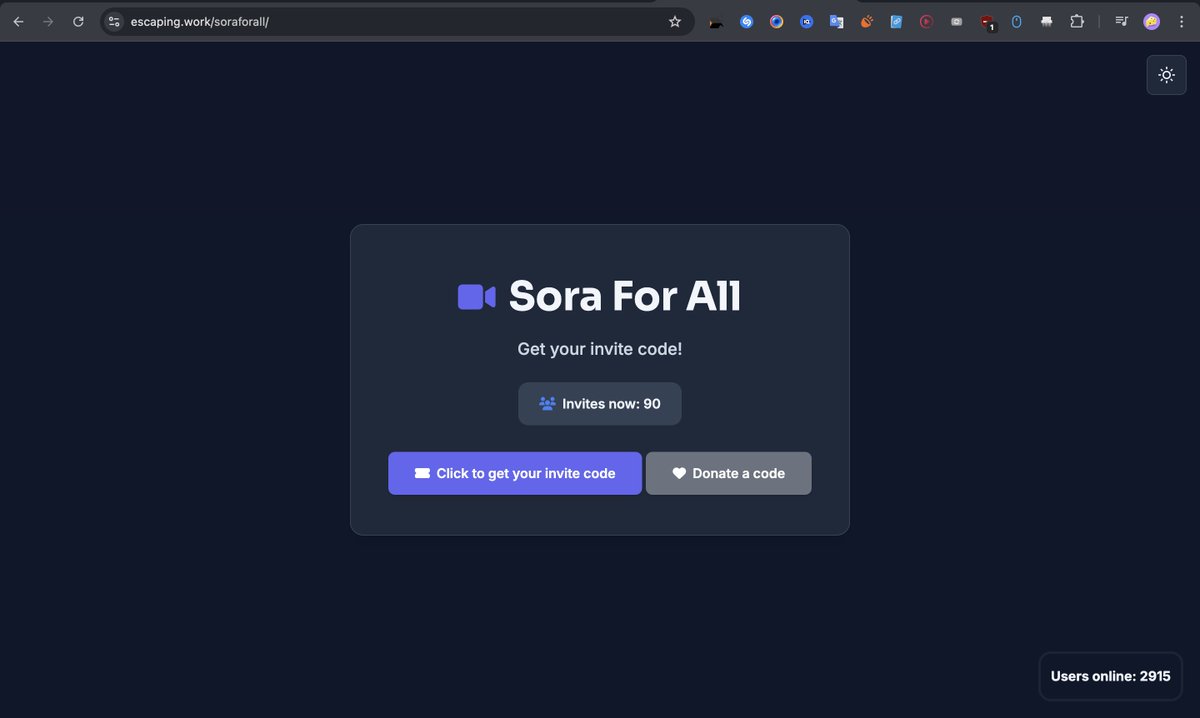Click the Users online: 2915 counter
The width and height of the screenshot is (1200, 718).
tap(1111, 676)
